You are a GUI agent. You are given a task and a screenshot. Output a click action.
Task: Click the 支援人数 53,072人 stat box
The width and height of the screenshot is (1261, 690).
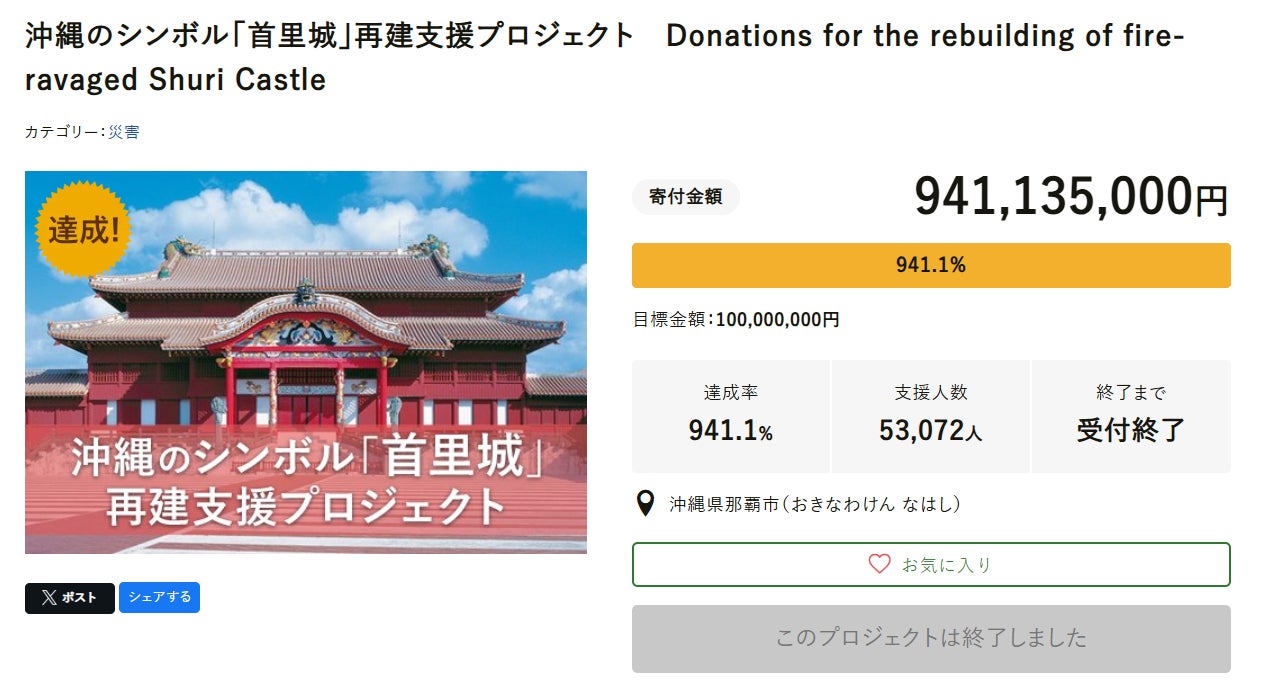[931, 416]
